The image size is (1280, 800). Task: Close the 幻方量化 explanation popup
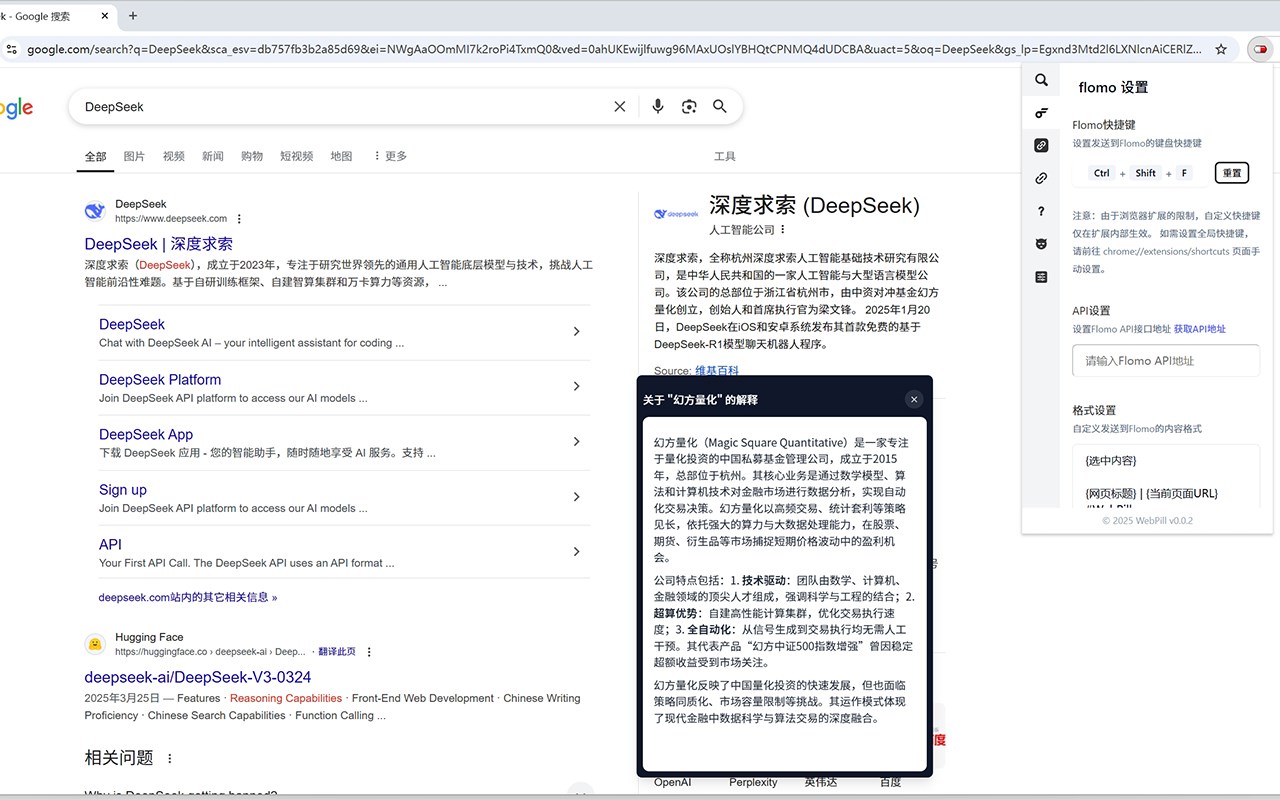tap(913, 400)
